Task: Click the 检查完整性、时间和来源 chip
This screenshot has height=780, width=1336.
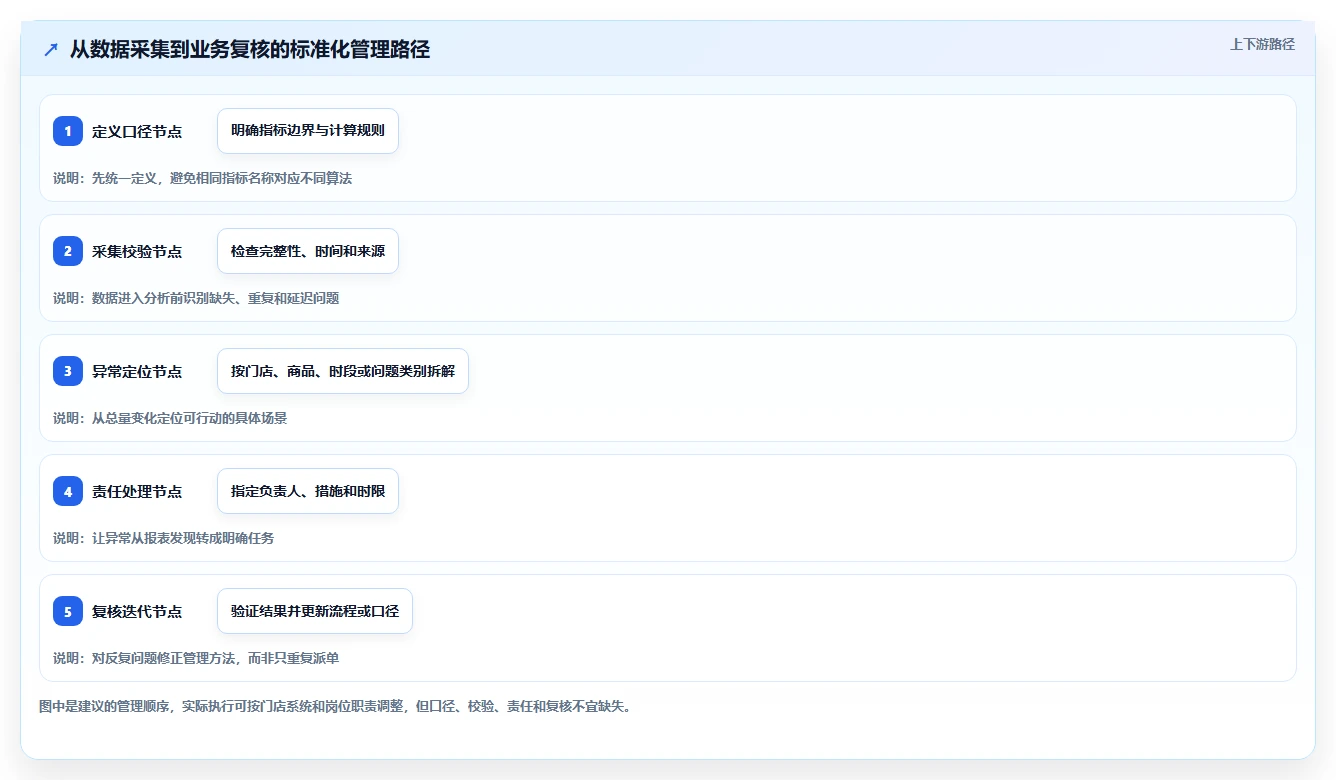Action: [x=308, y=251]
